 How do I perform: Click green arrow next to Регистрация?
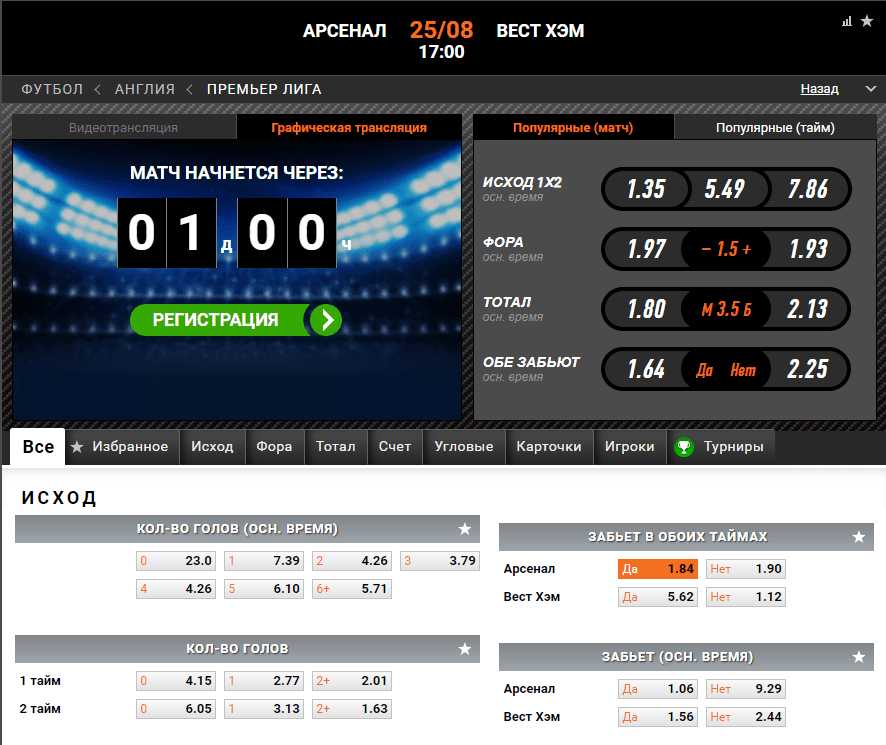pyautogui.click(x=326, y=320)
